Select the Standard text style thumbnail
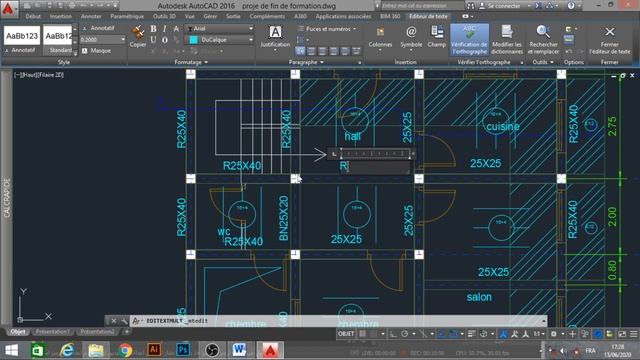The width and height of the screenshot is (640, 360). 58,40
